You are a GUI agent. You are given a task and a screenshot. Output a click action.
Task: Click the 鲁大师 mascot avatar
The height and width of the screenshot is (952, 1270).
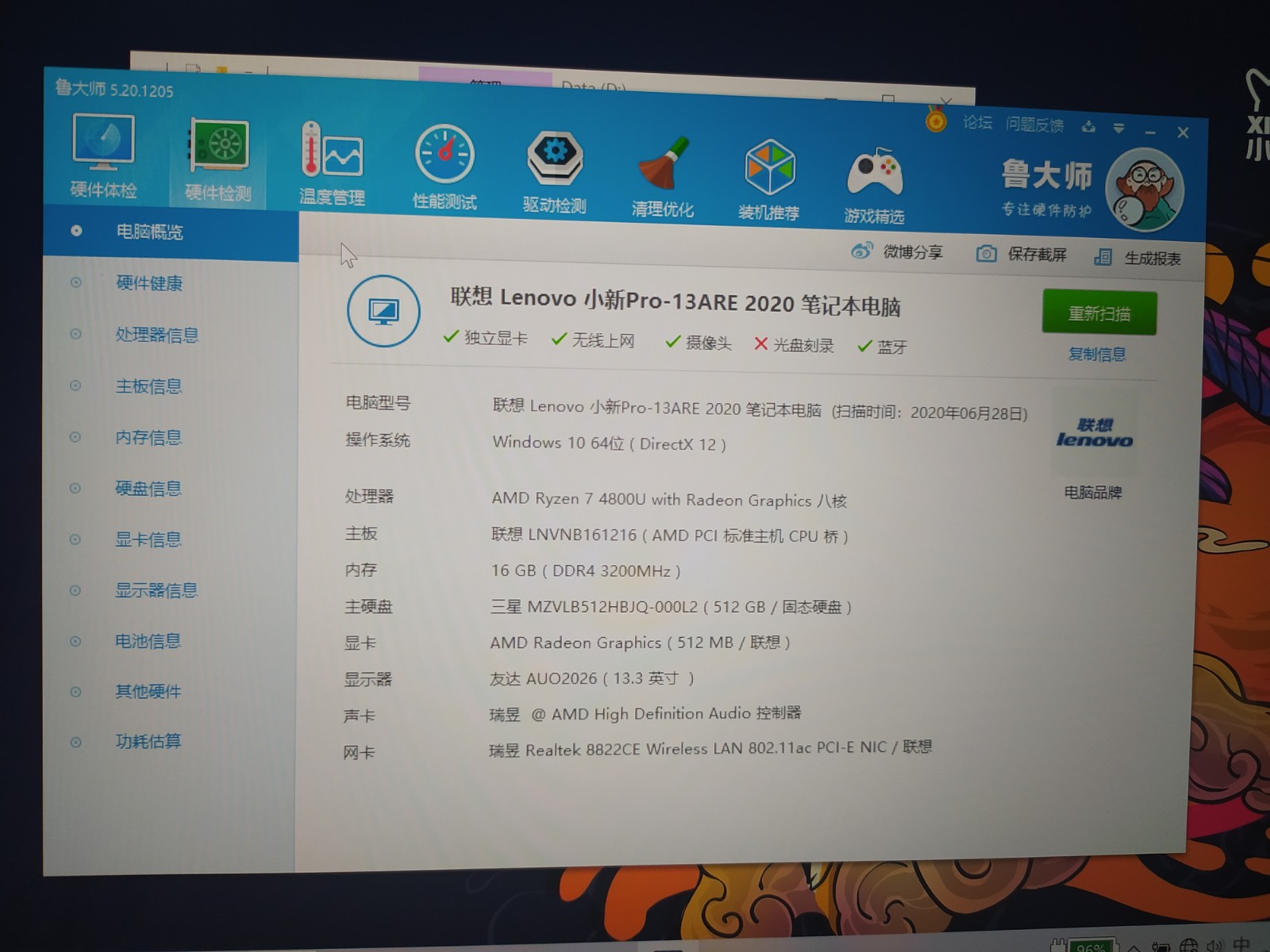pyautogui.click(x=1145, y=189)
